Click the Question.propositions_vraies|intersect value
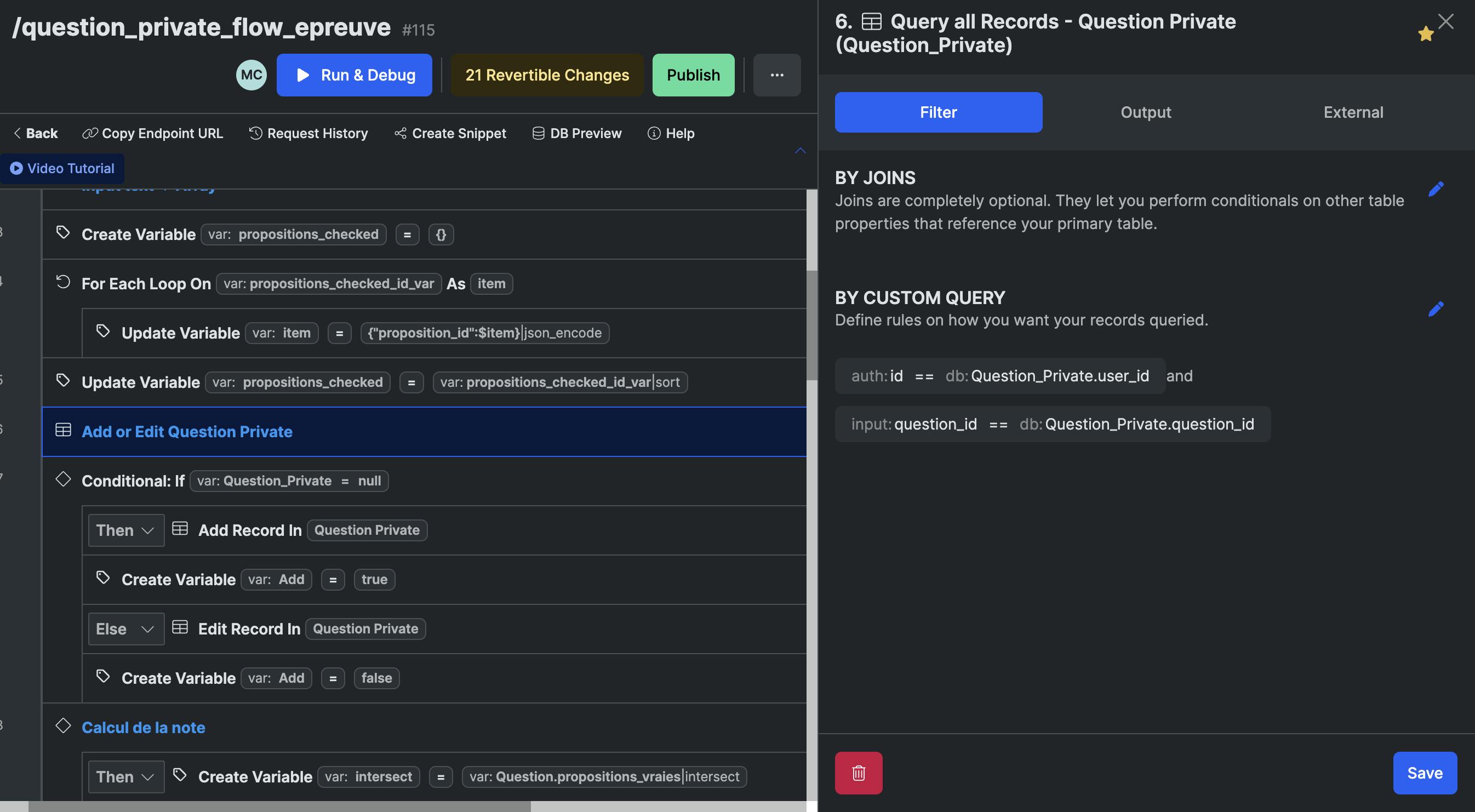The height and width of the screenshot is (812, 1475). tap(604, 776)
